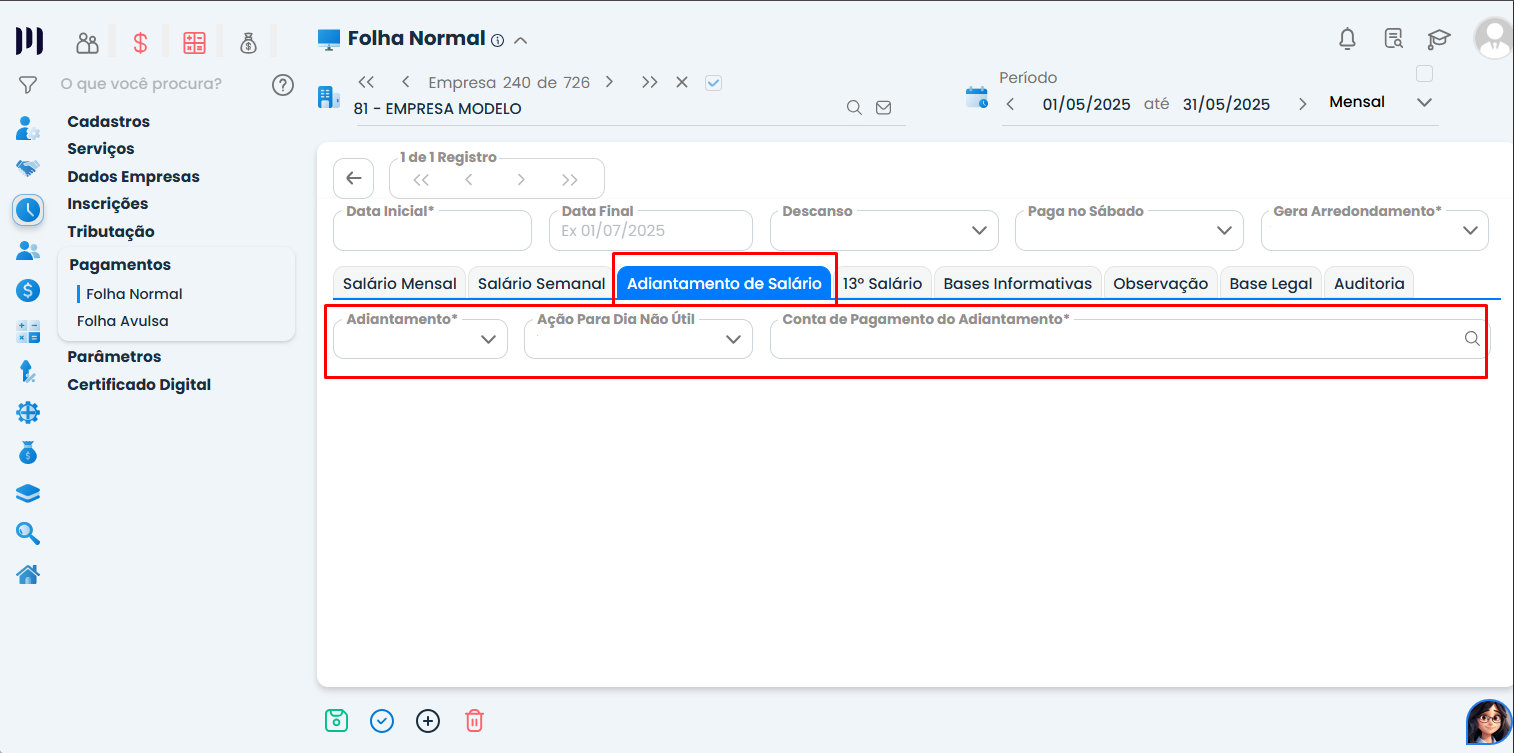Click the home icon in sidebar
Image resolution: width=1514 pixels, height=753 pixels.
pyautogui.click(x=28, y=574)
